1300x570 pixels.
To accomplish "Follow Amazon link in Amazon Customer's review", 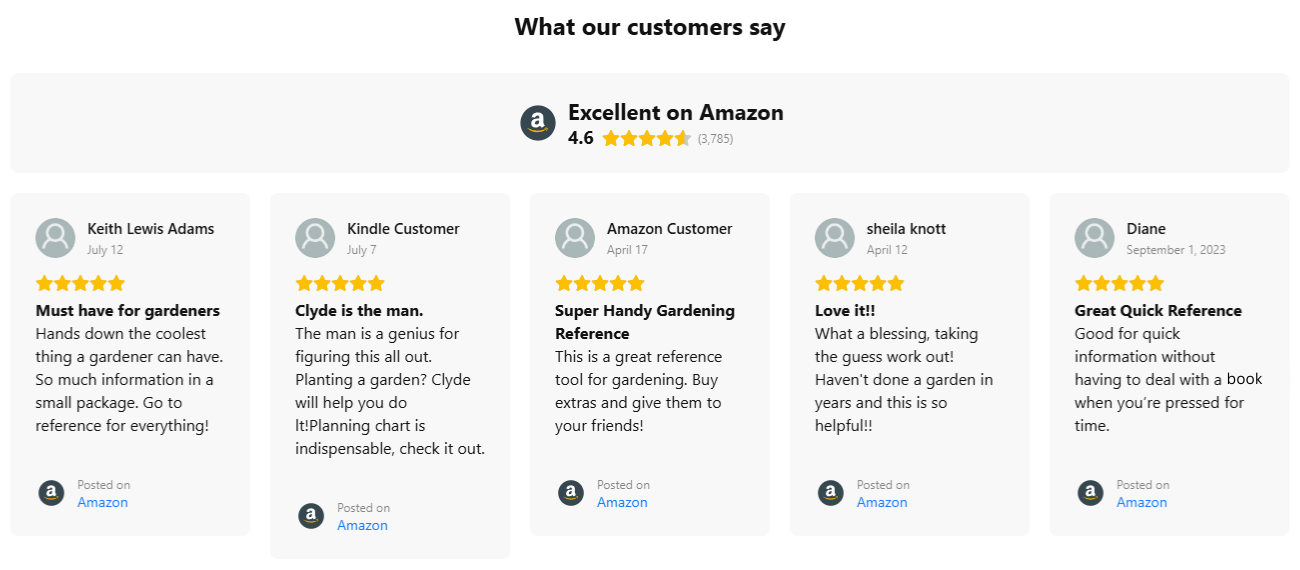I will click(622, 502).
